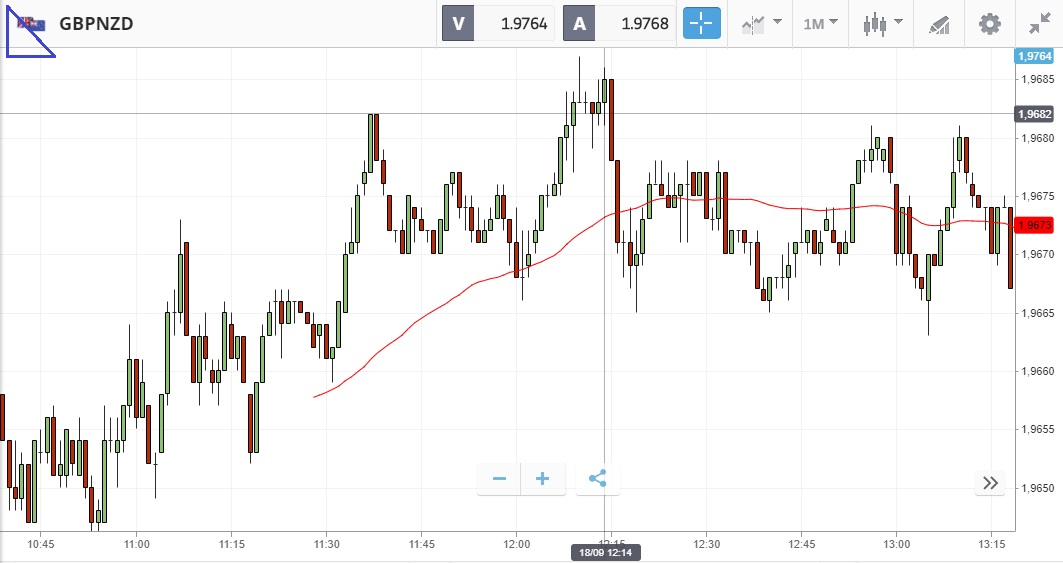Click the GBPNZD flag icon
Image resolution: width=1063 pixels, height=563 pixels.
click(x=31, y=23)
